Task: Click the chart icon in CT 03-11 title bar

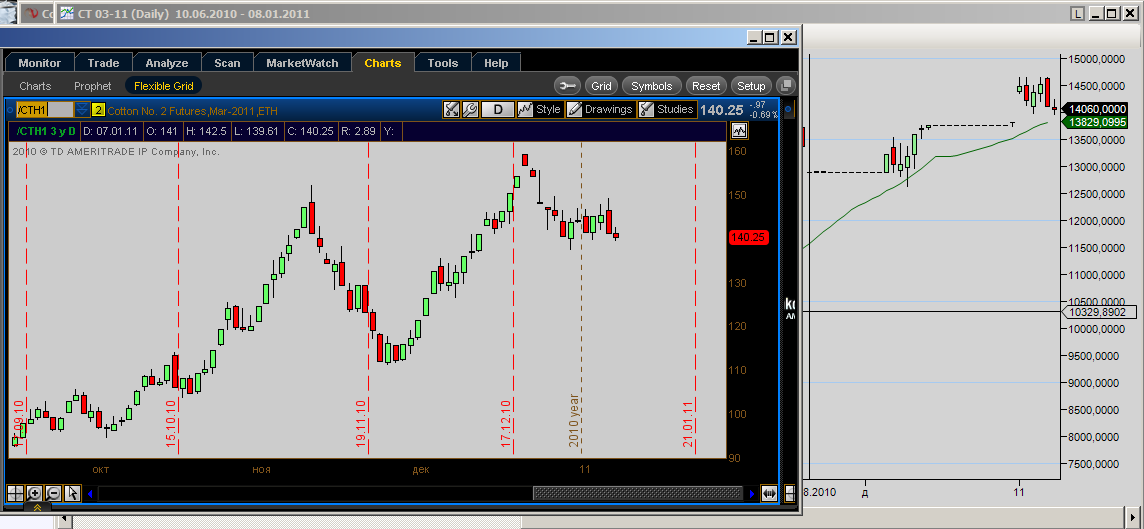Action: point(66,13)
